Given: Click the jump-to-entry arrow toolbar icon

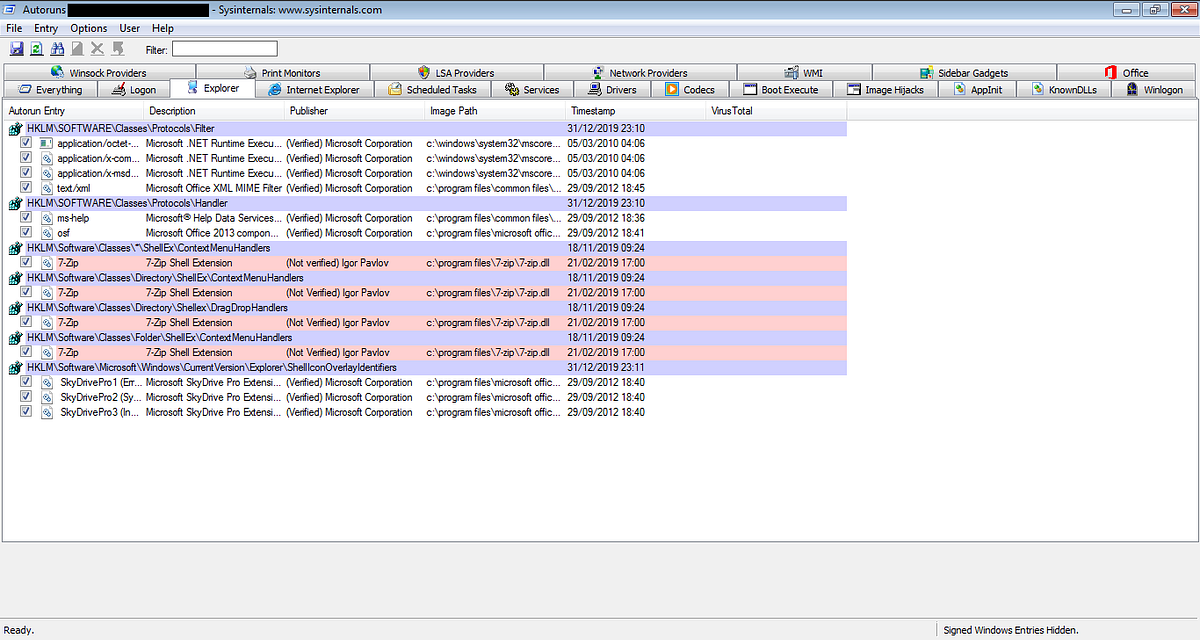Looking at the screenshot, I should tap(117, 48).
